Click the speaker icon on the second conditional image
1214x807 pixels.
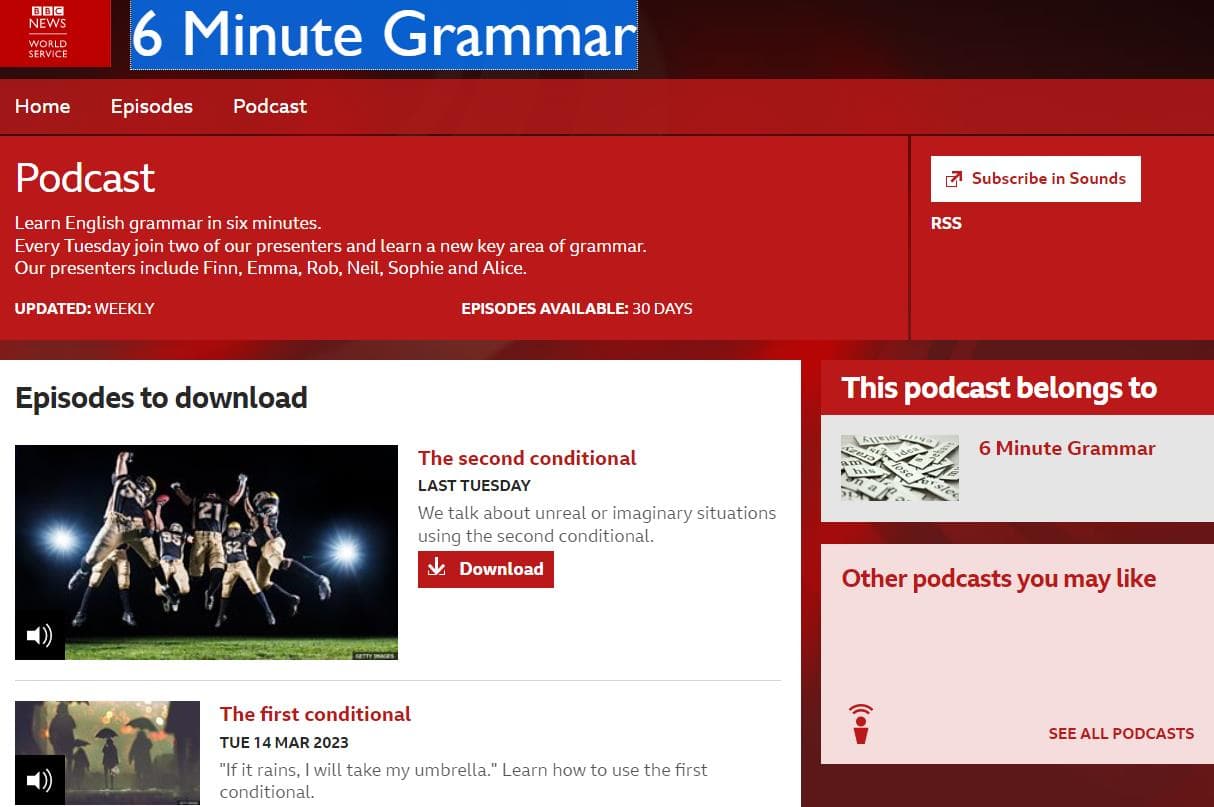(x=40, y=635)
